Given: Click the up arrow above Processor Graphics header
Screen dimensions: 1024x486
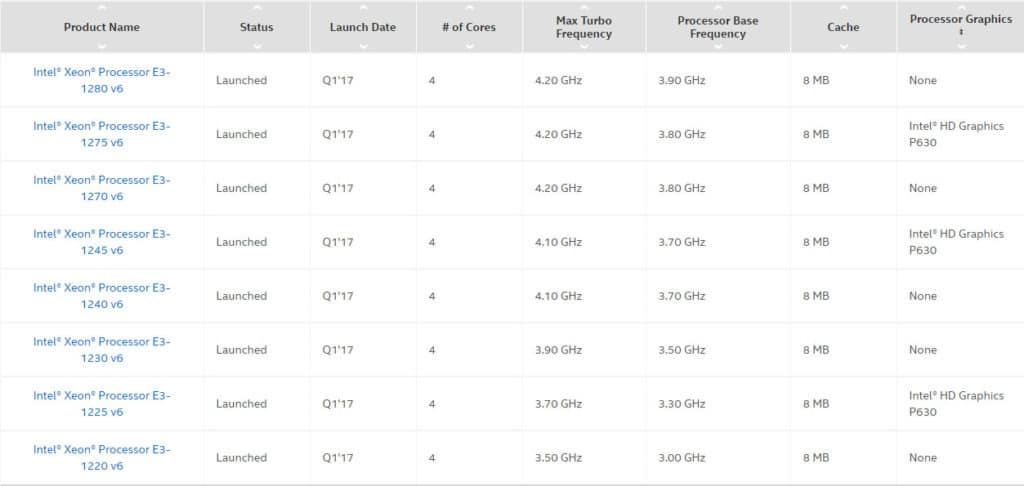Looking at the screenshot, I should coord(960,6).
